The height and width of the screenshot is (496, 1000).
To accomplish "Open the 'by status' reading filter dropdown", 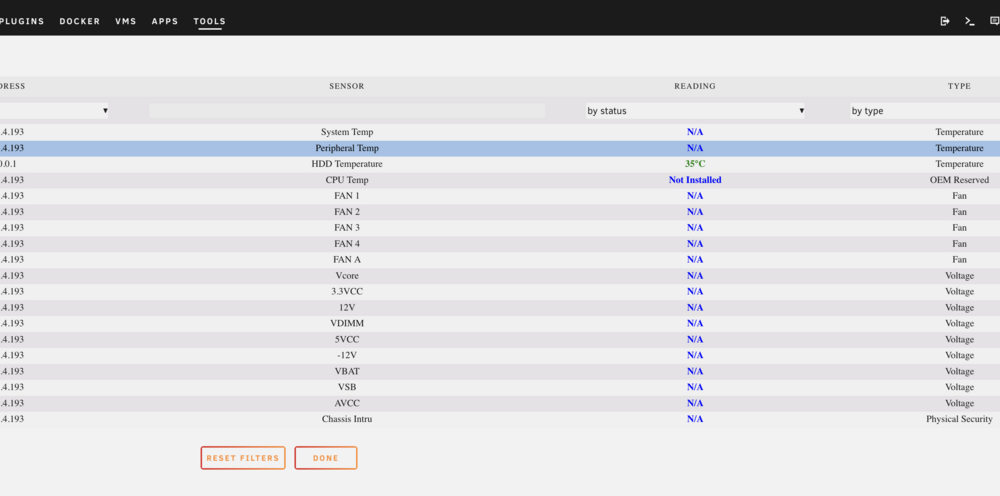I will click(x=695, y=111).
